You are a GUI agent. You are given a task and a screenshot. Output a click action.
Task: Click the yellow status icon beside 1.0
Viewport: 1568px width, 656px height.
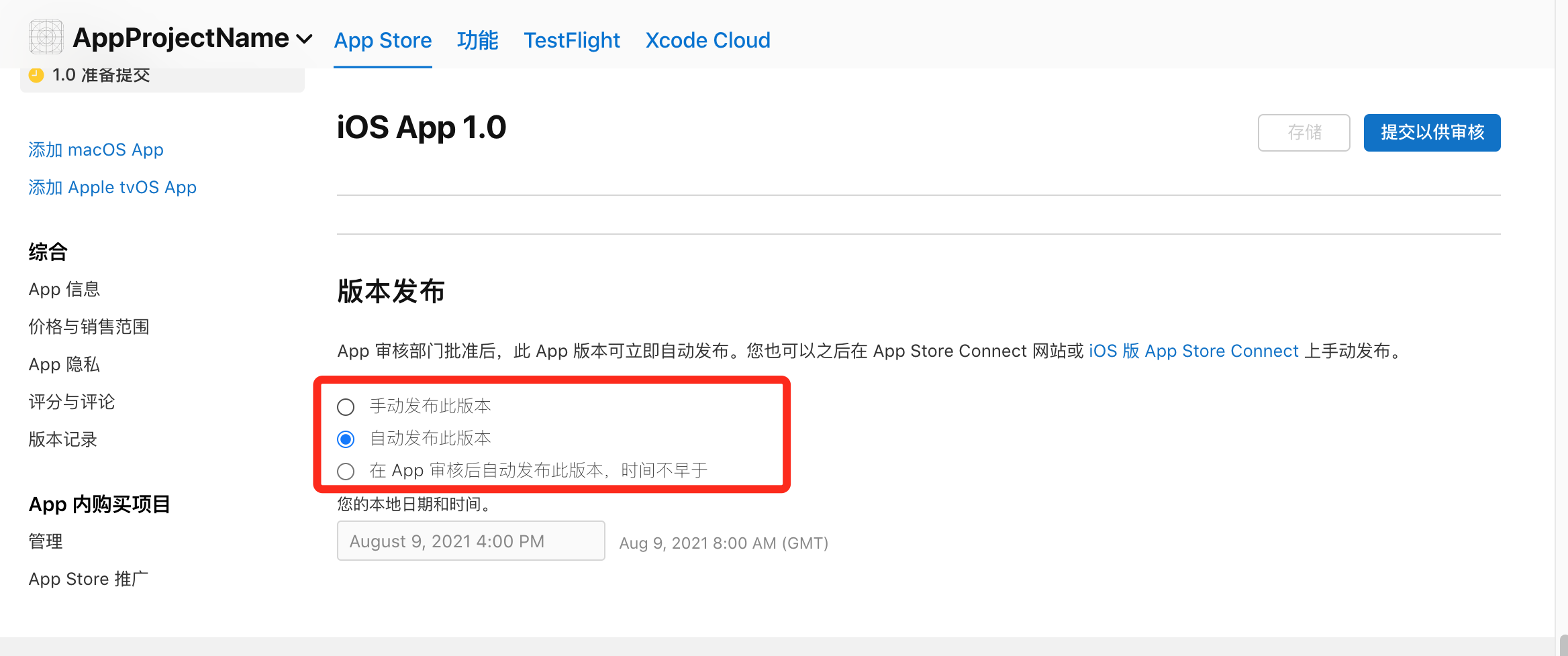pyautogui.click(x=37, y=74)
